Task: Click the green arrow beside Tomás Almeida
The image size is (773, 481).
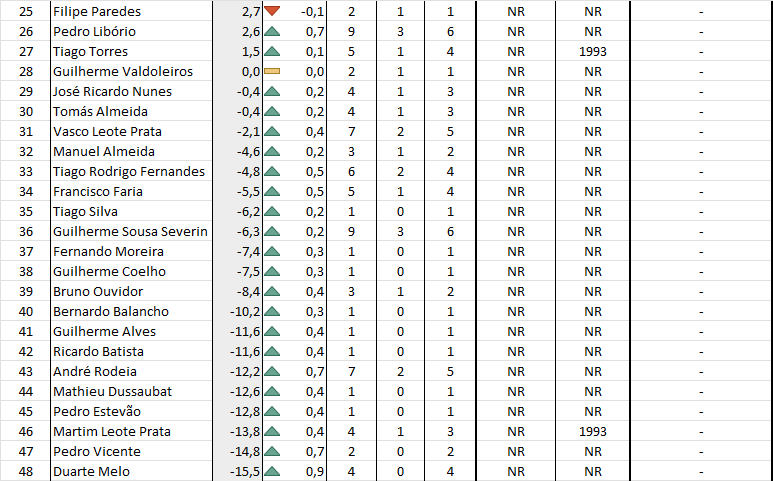Action: click(272, 111)
